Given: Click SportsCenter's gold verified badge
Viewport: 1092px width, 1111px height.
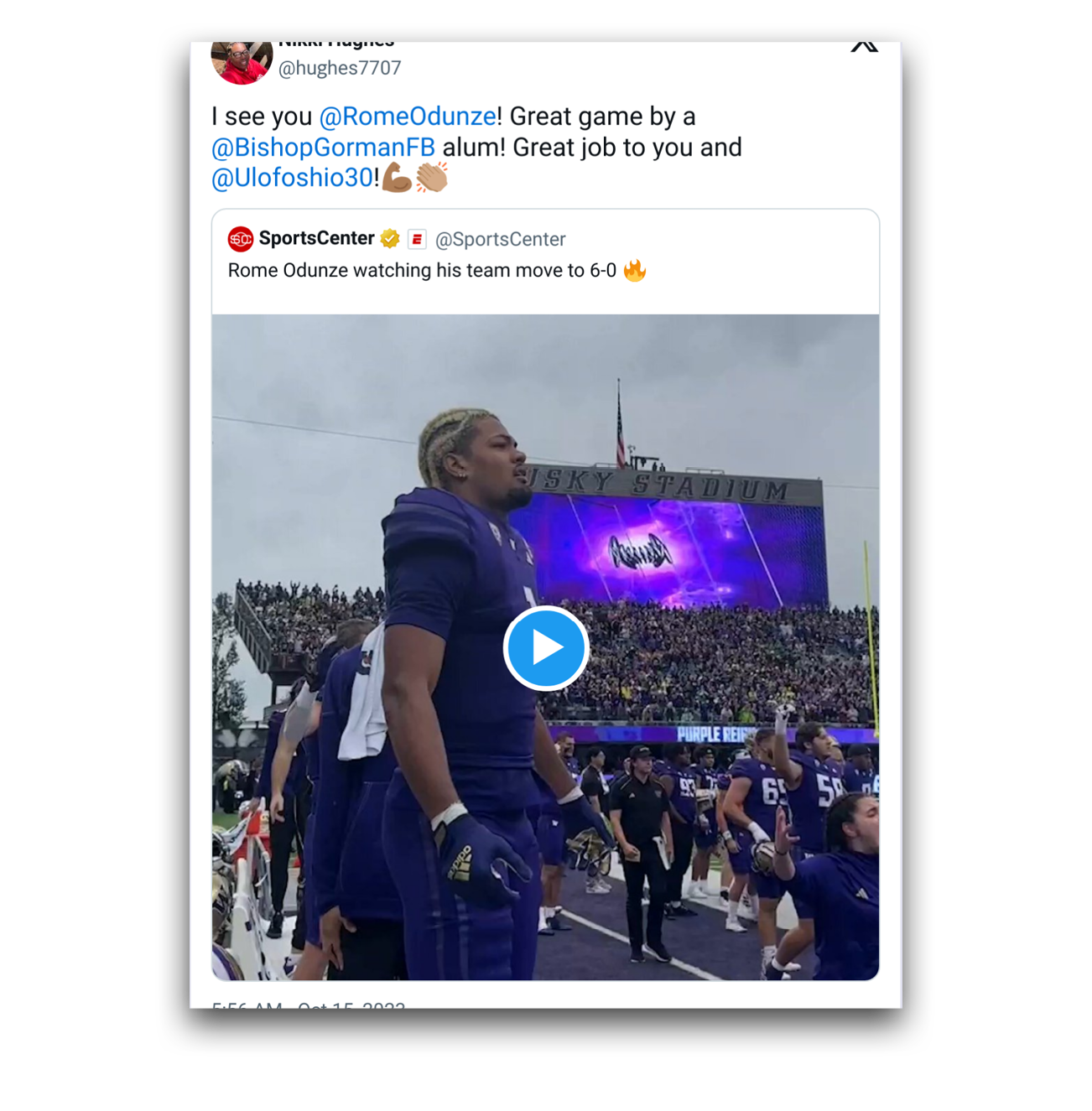Looking at the screenshot, I should [390, 240].
